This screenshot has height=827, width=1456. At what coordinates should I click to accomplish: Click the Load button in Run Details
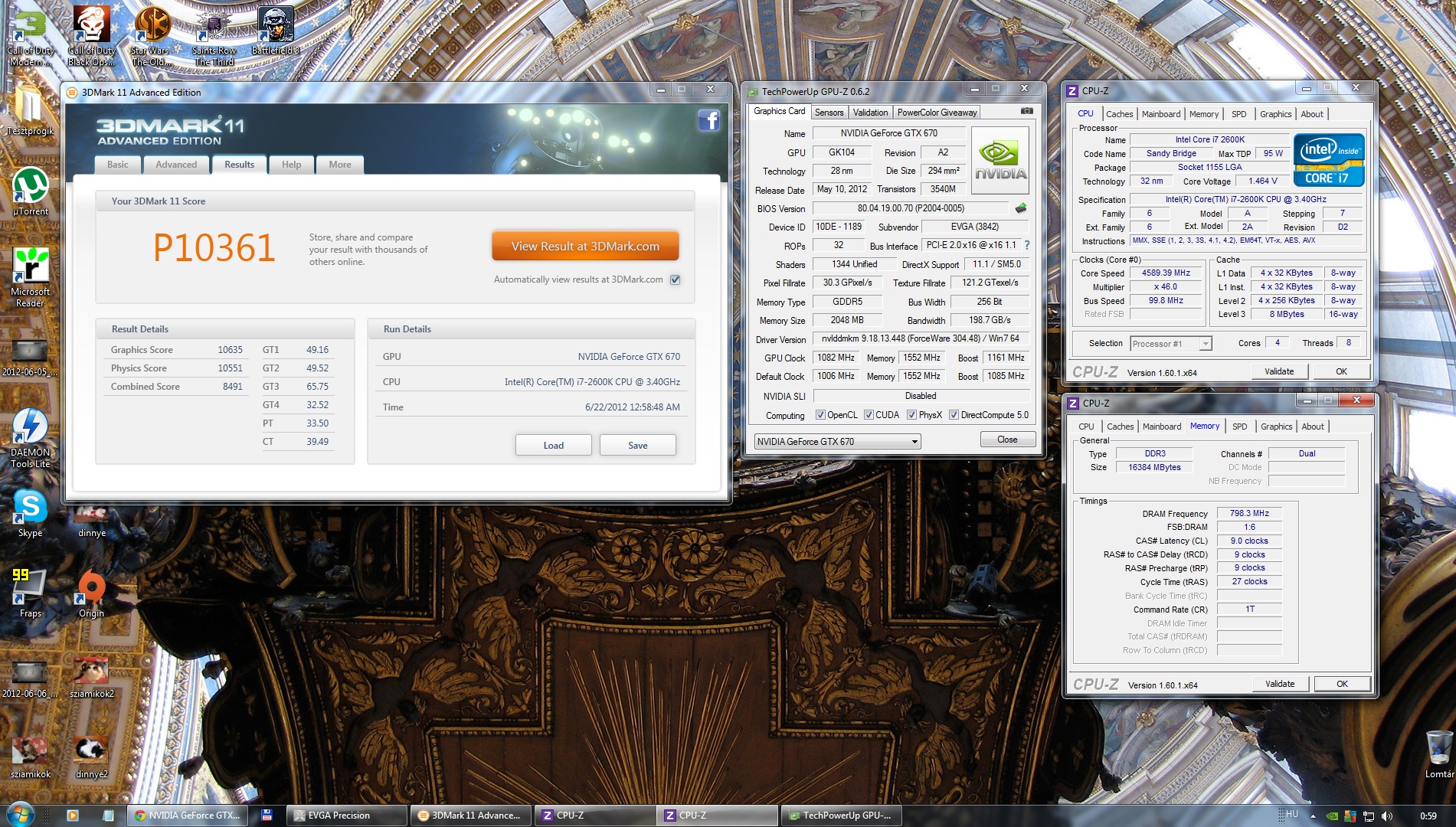point(553,446)
